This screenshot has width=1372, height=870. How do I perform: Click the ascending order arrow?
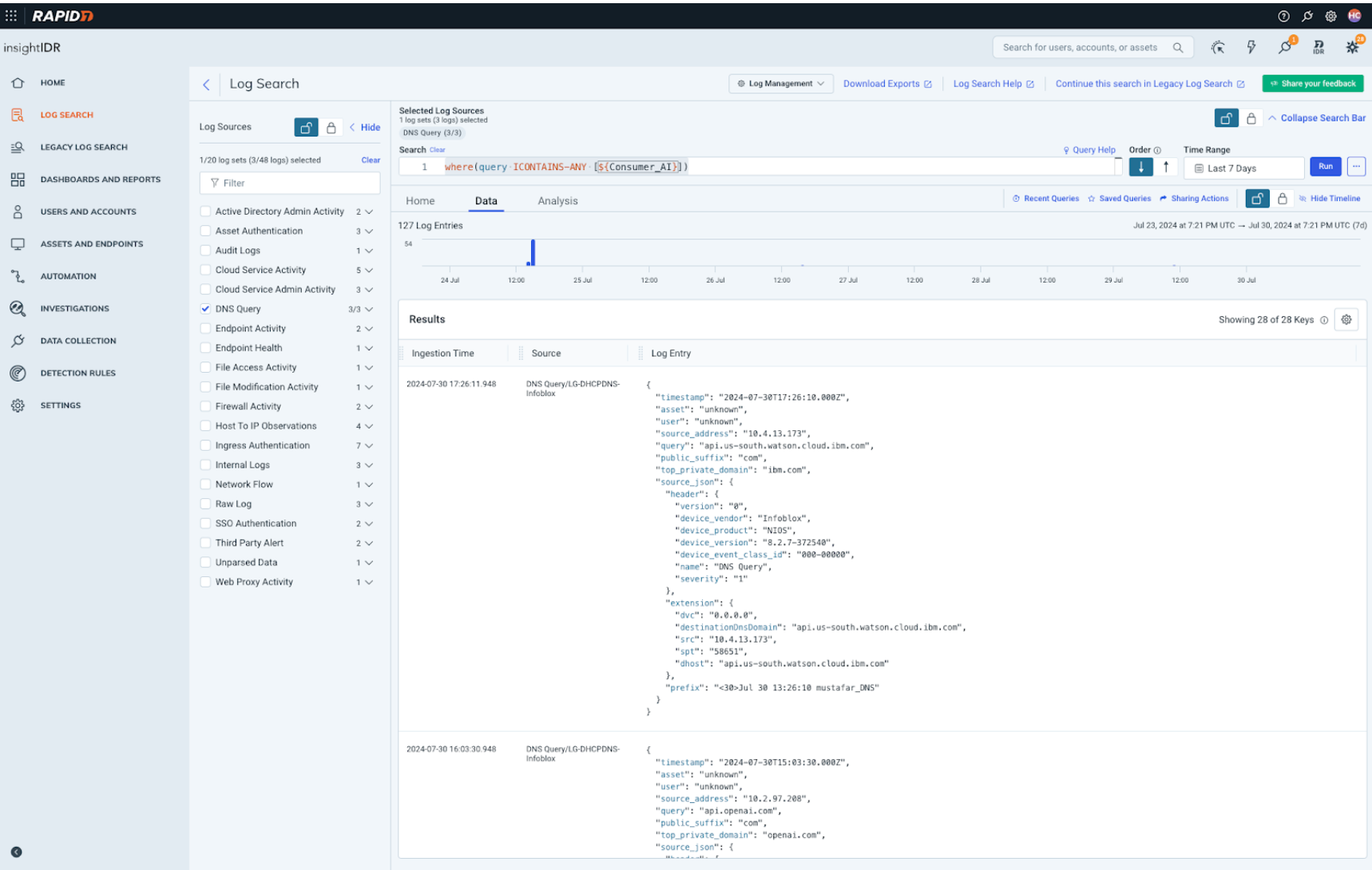click(x=1166, y=167)
